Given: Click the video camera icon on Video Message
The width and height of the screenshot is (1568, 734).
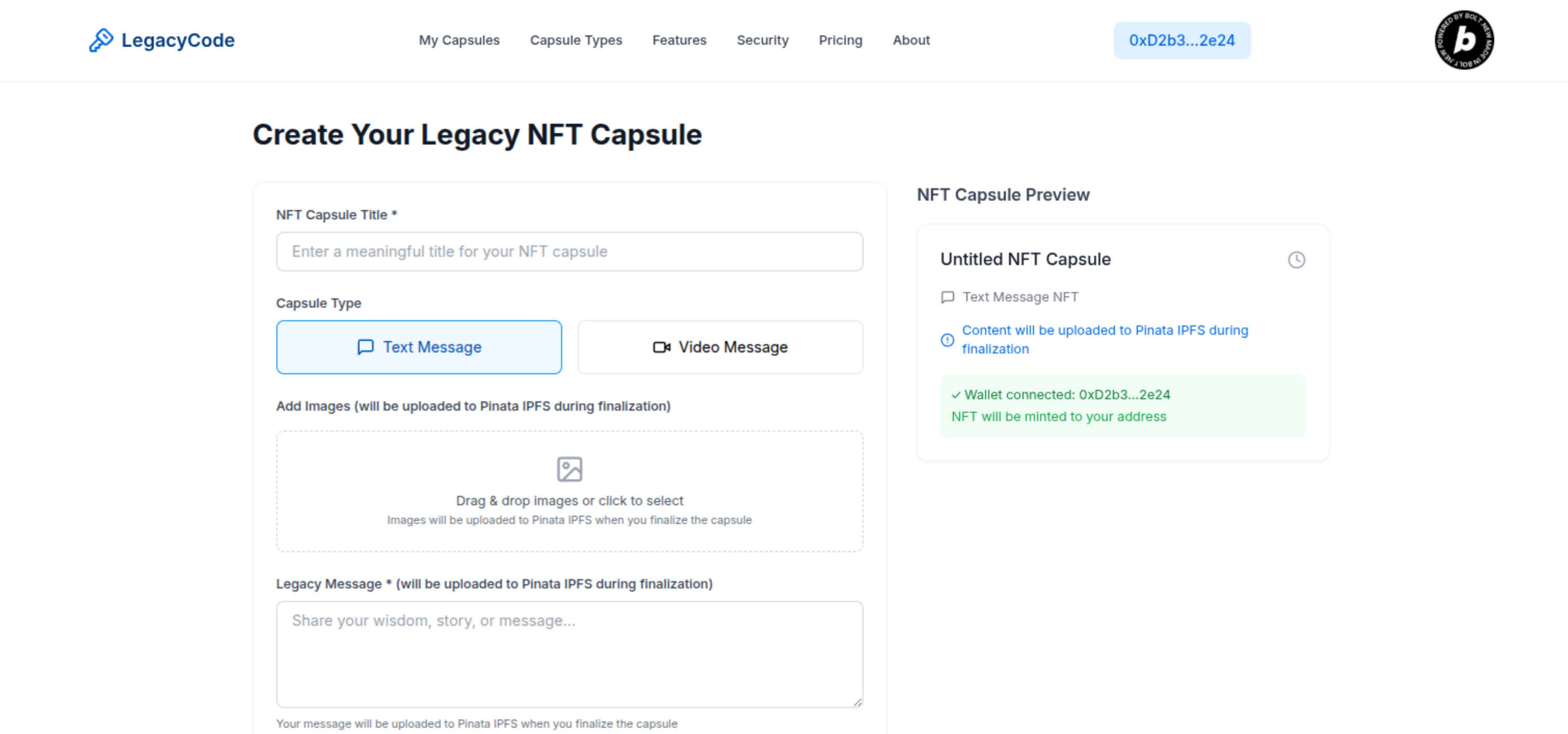Looking at the screenshot, I should tap(661, 347).
